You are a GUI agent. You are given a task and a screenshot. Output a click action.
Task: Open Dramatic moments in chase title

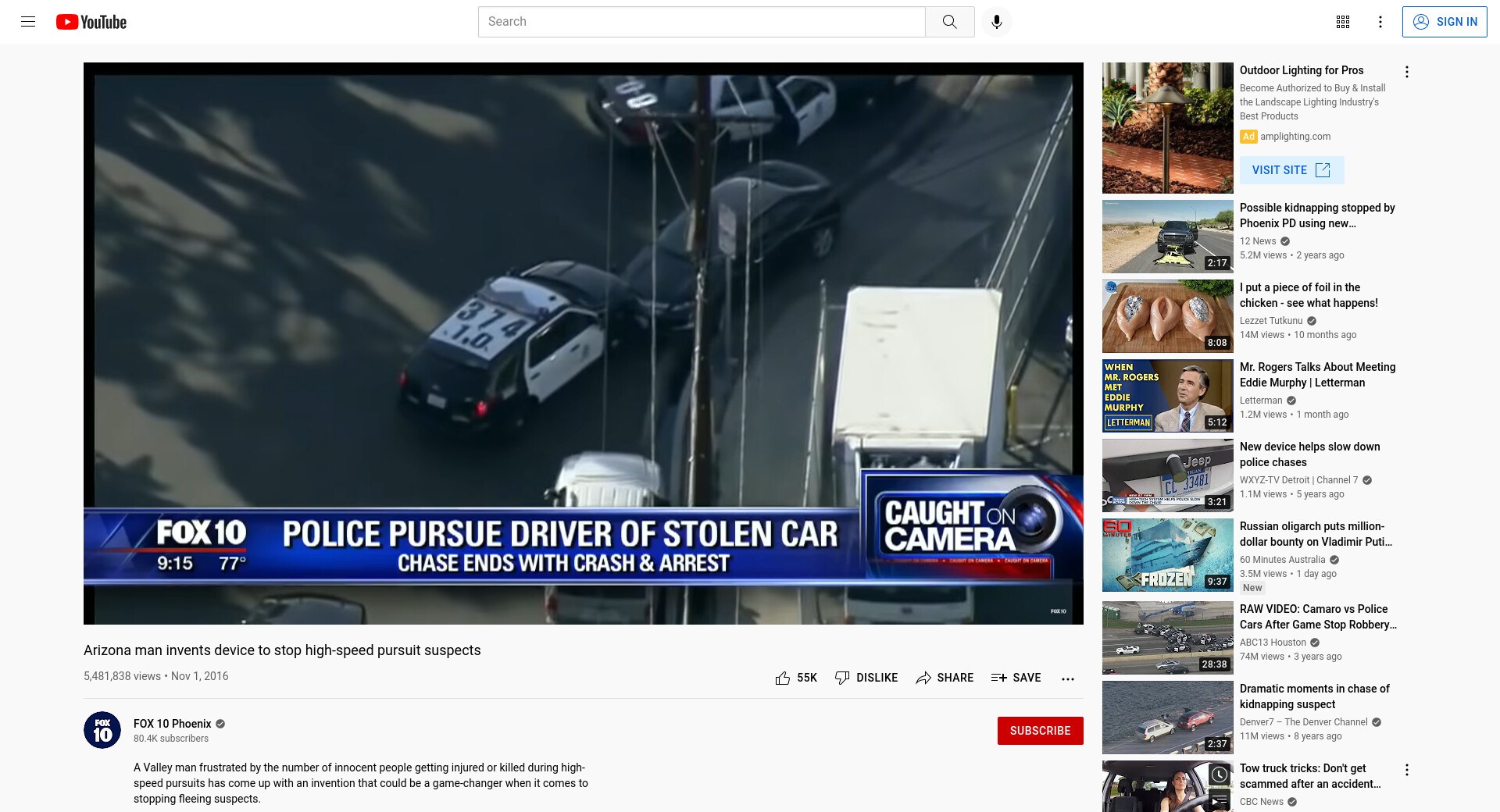click(x=1315, y=696)
